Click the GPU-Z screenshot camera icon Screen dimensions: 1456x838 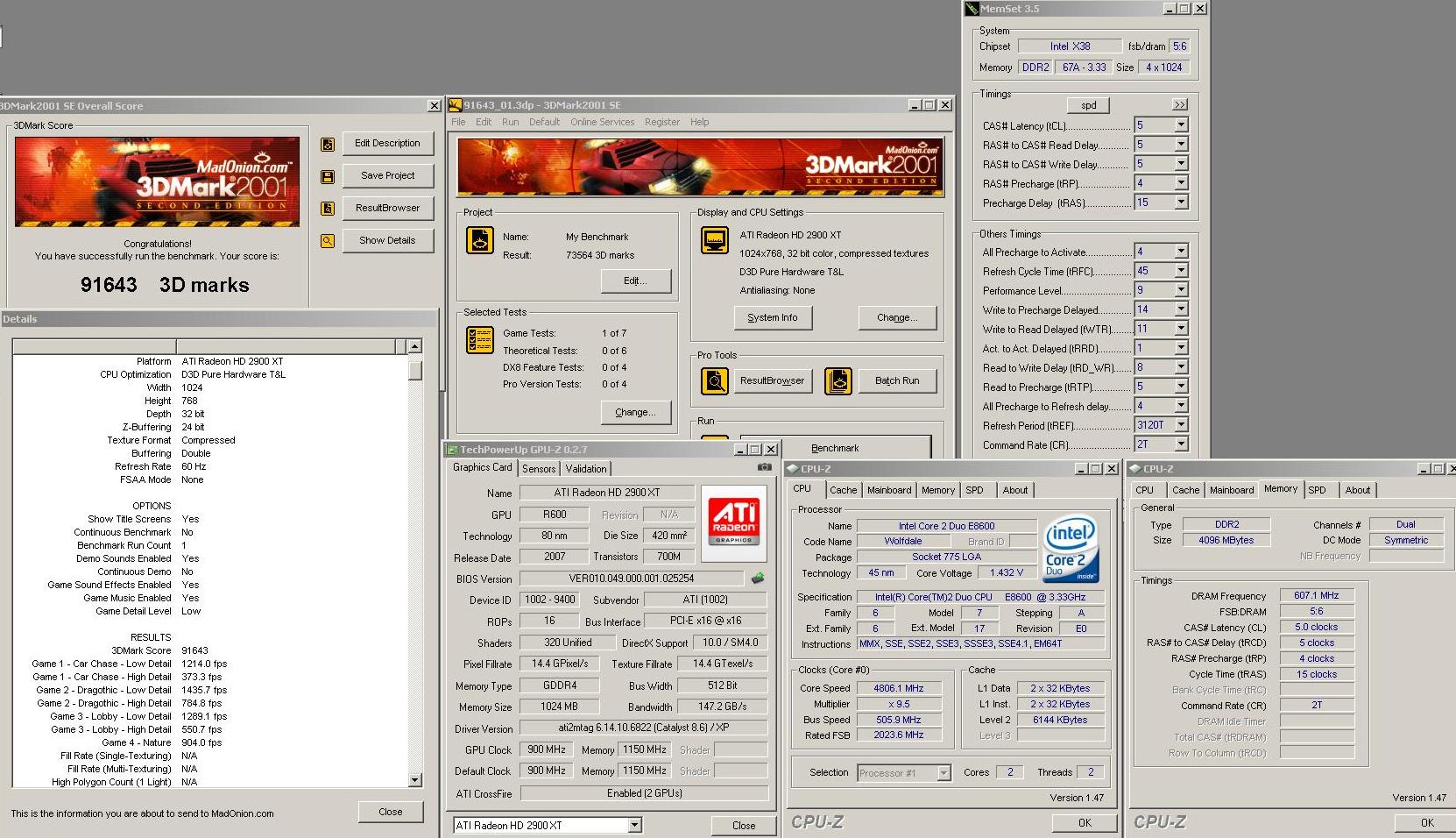765,467
